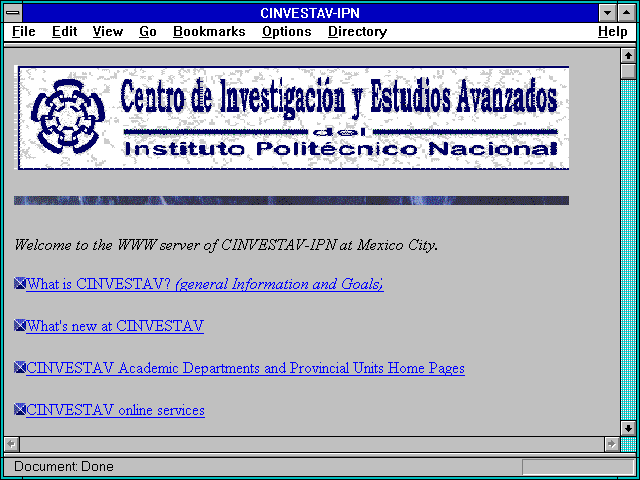Viewport: 640px width, 480px height.
Task: Minimize the CINVESTAV-IPN window
Action: [x=607, y=13]
